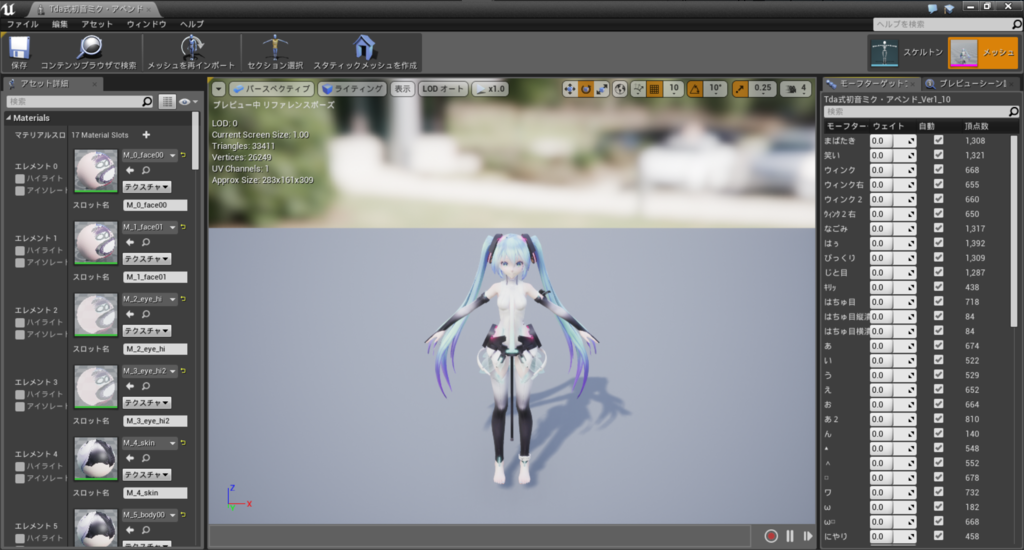
Task: Adjust びっくり weight slider field
Action: 893,258
